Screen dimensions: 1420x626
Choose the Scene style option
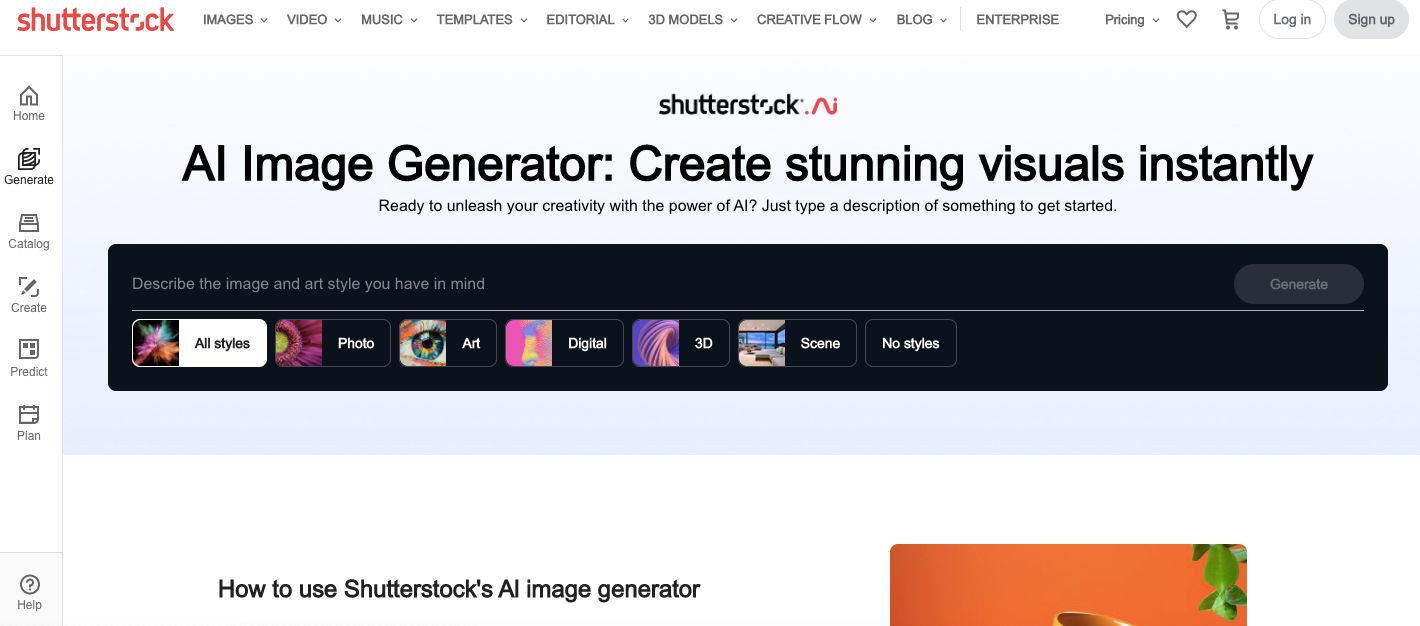797,343
